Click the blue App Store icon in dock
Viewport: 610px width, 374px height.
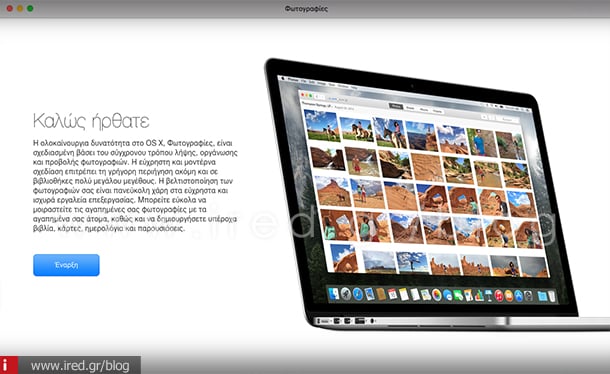coord(518,296)
